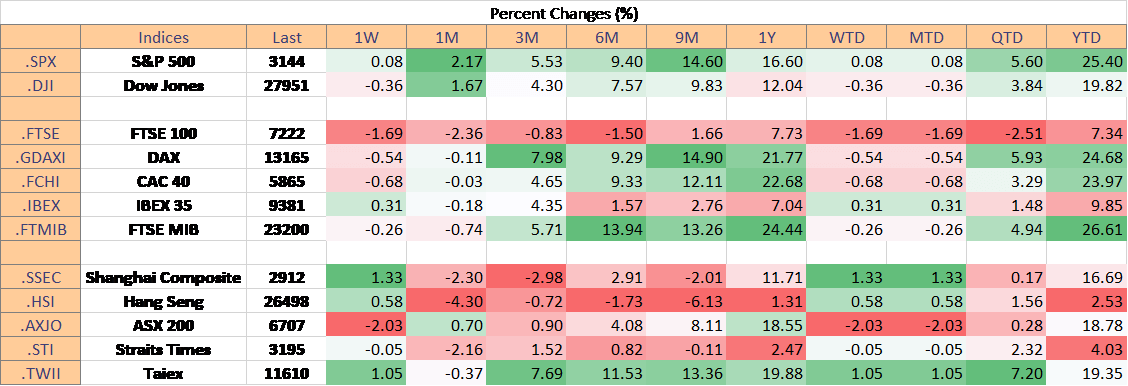Select Taiex QTD value 7.20

[1006, 373]
